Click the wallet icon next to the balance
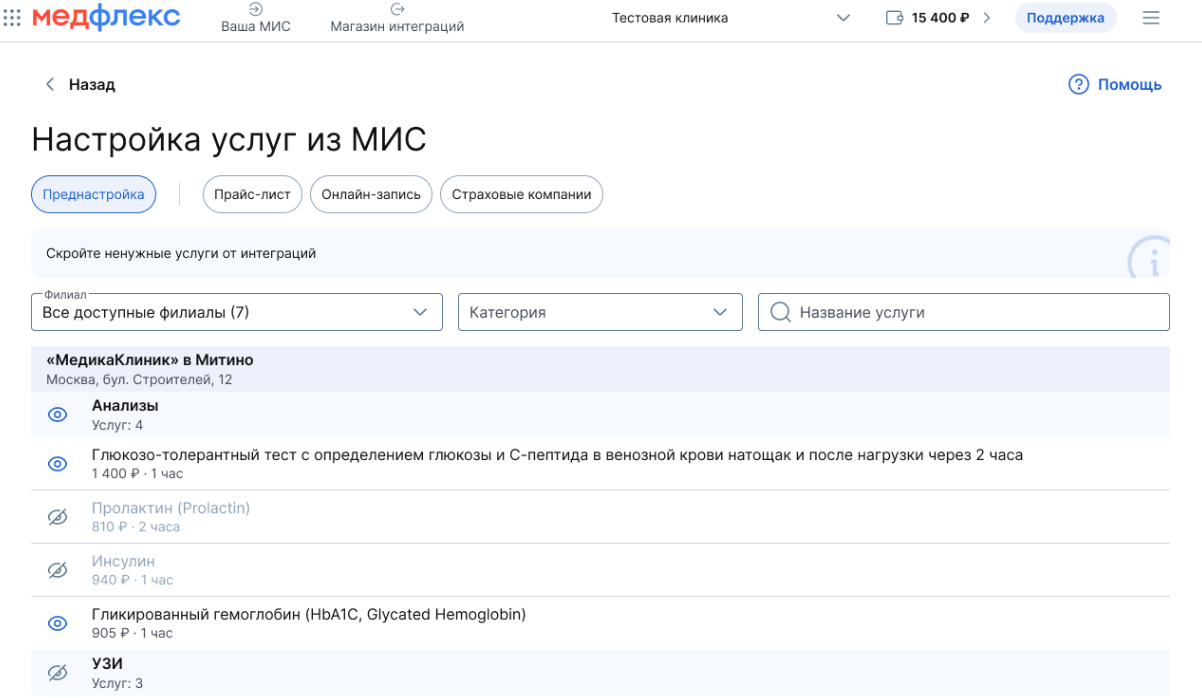 tap(895, 18)
